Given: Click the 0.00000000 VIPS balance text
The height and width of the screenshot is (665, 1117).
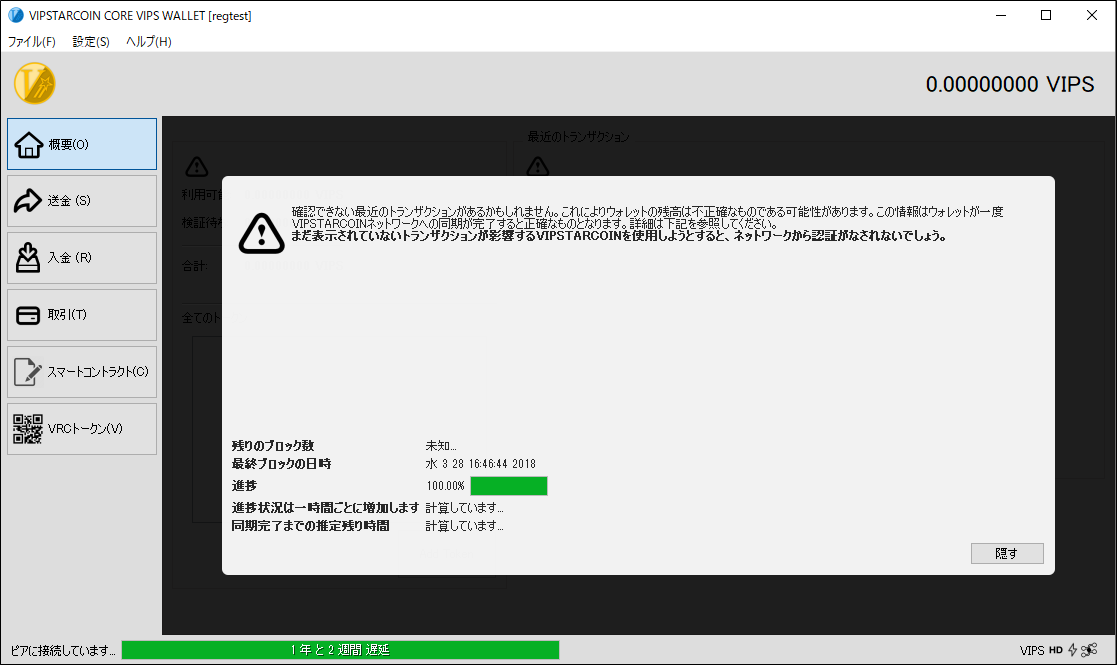Looking at the screenshot, I should point(1009,84).
